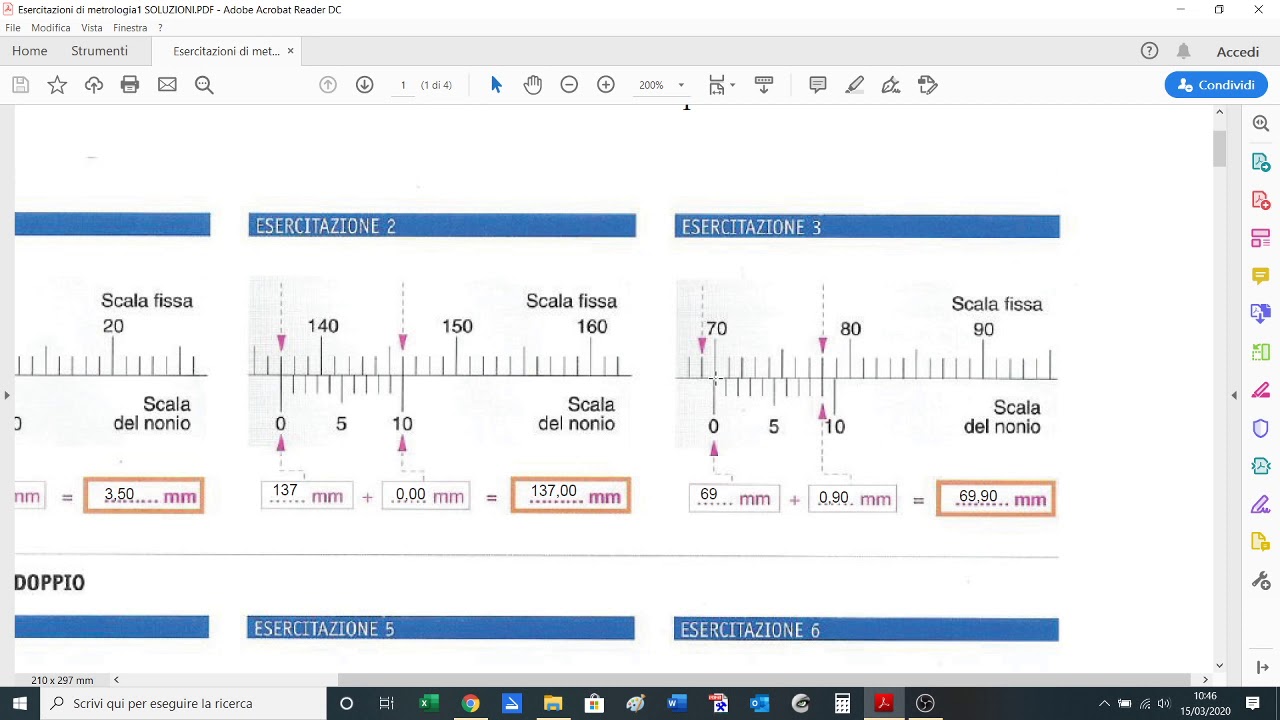
Task: Open Word from the taskbar
Action: pos(677,703)
